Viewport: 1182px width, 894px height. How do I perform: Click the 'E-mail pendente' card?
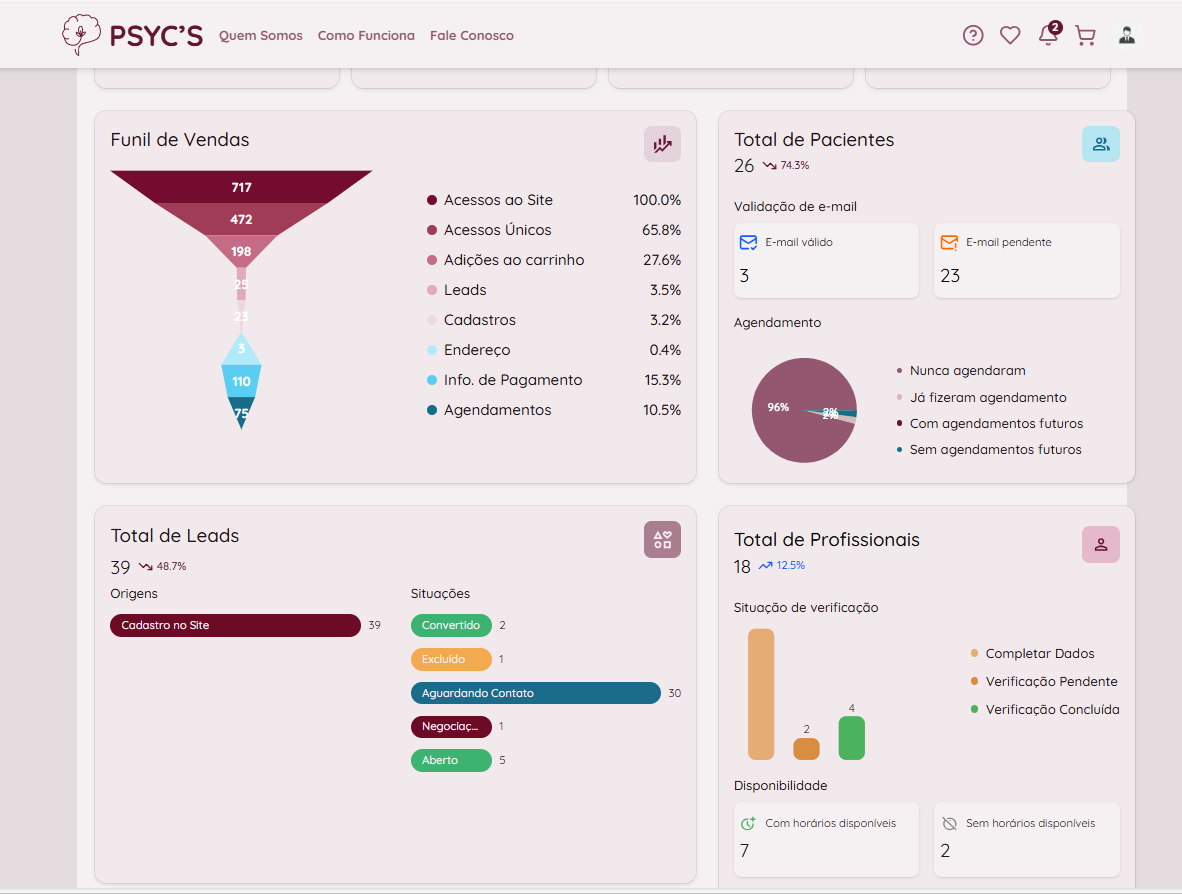pos(1026,260)
